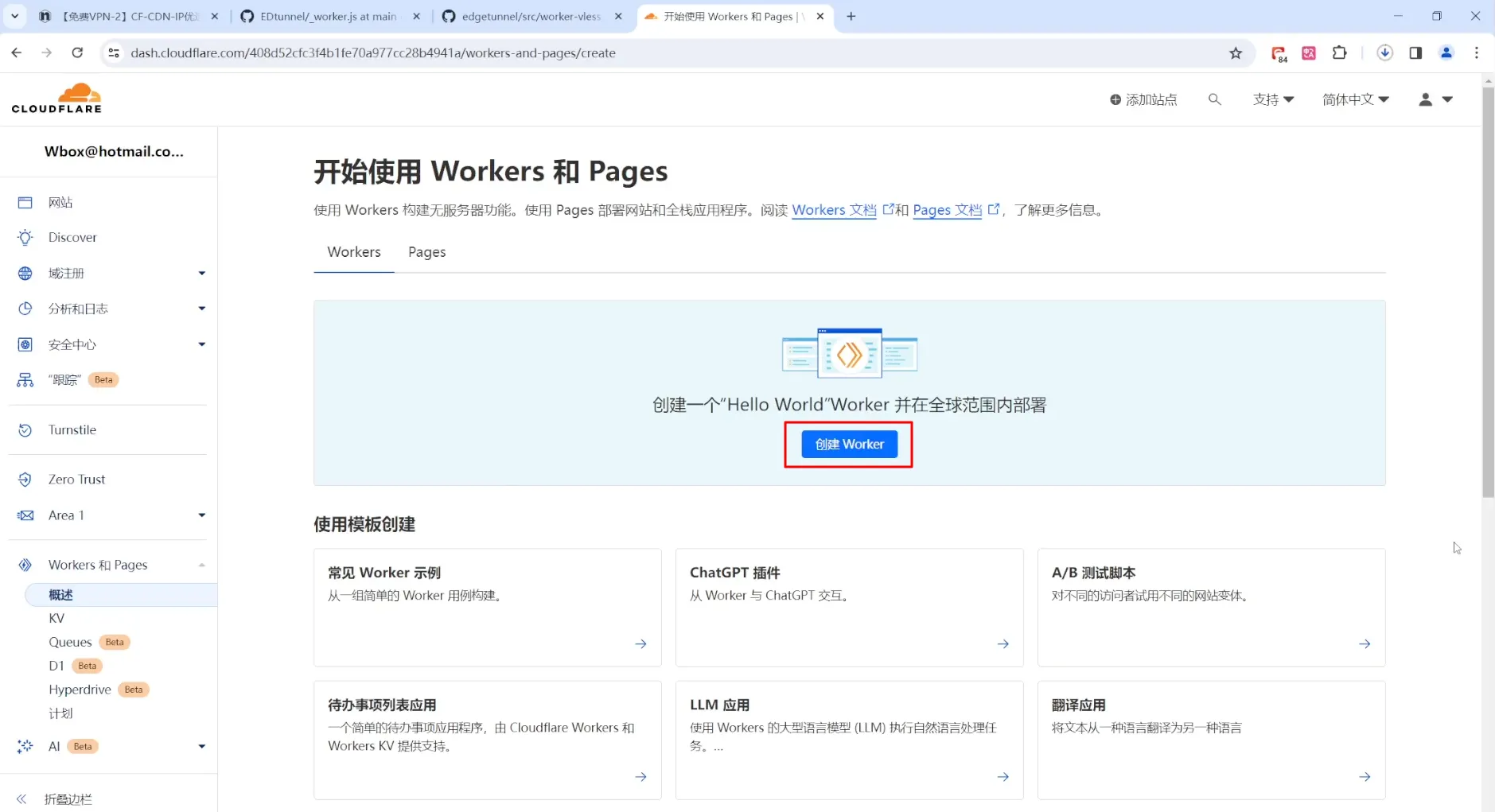Open the Chrome profile avatar
Screen dimensions: 1495x812
coord(1446,53)
